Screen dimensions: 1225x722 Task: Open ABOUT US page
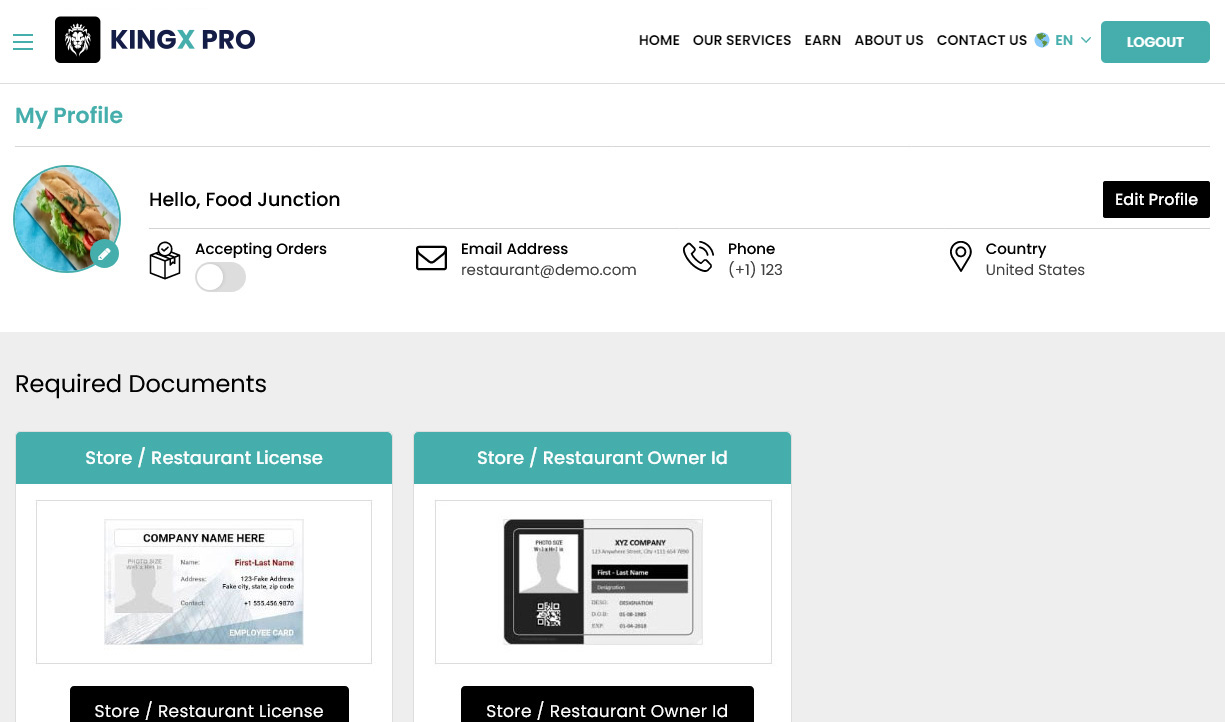(889, 40)
